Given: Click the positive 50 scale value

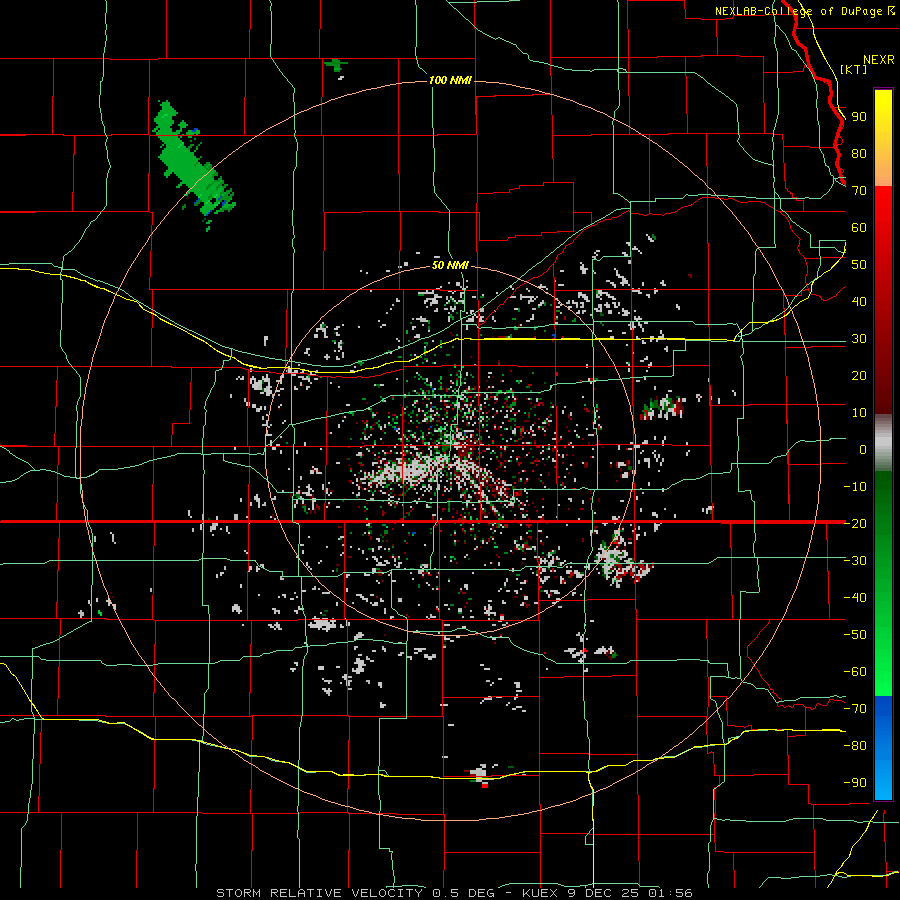Looking at the screenshot, I should click(859, 265).
